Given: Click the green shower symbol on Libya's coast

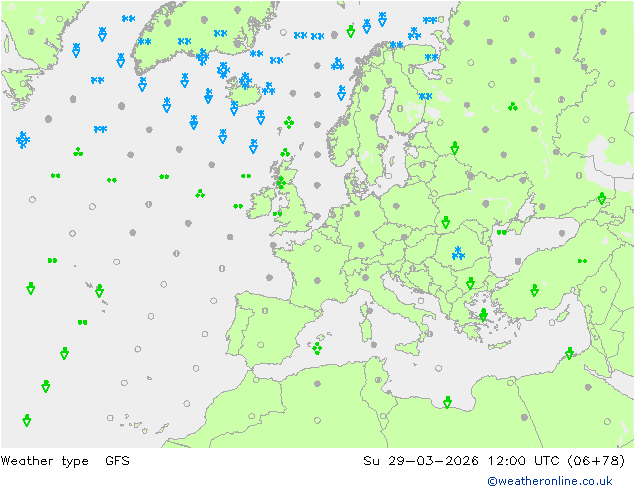Looking at the screenshot, I should pyautogui.click(x=447, y=402).
